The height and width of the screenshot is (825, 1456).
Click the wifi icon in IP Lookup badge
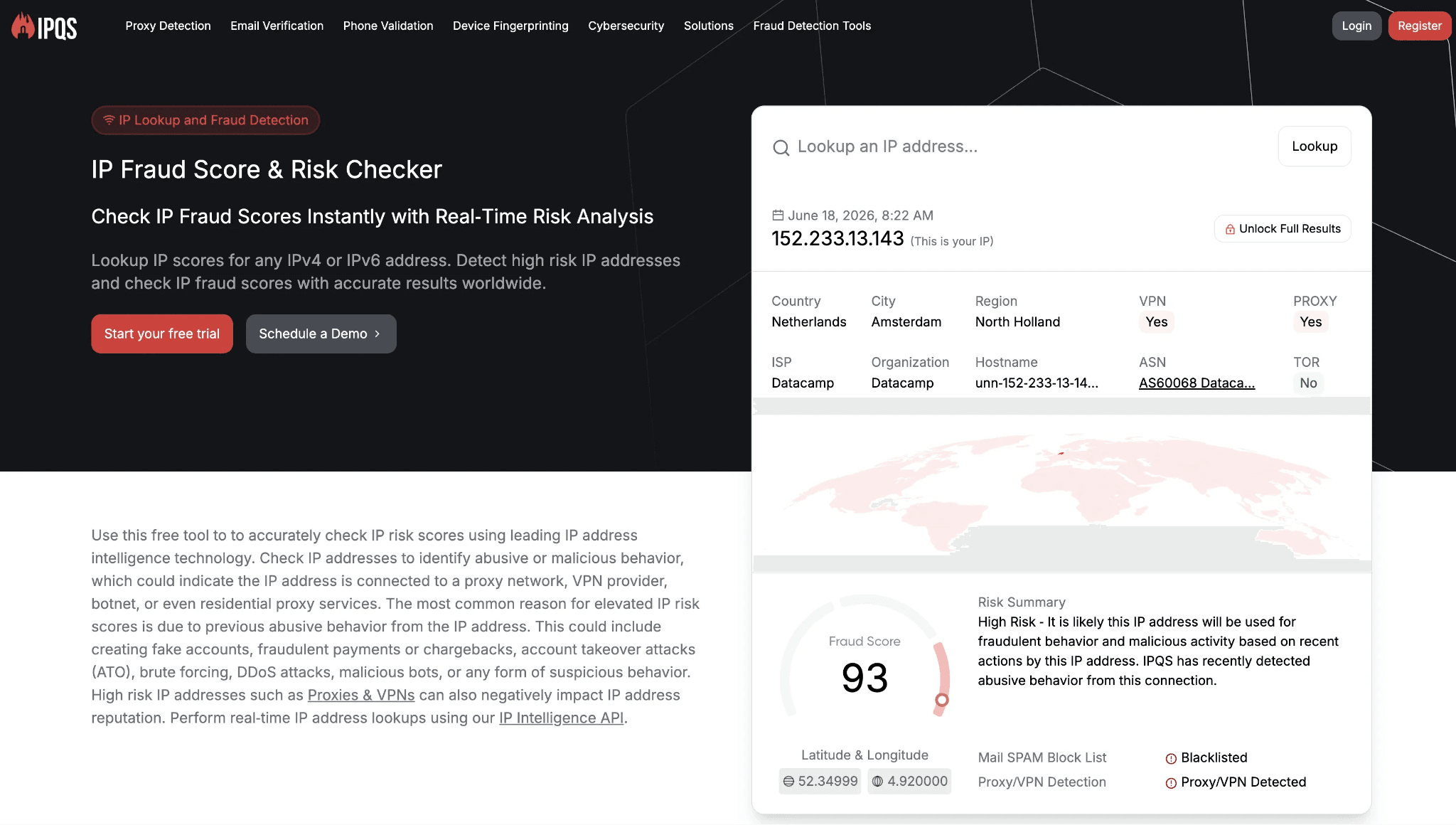[x=109, y=120]
